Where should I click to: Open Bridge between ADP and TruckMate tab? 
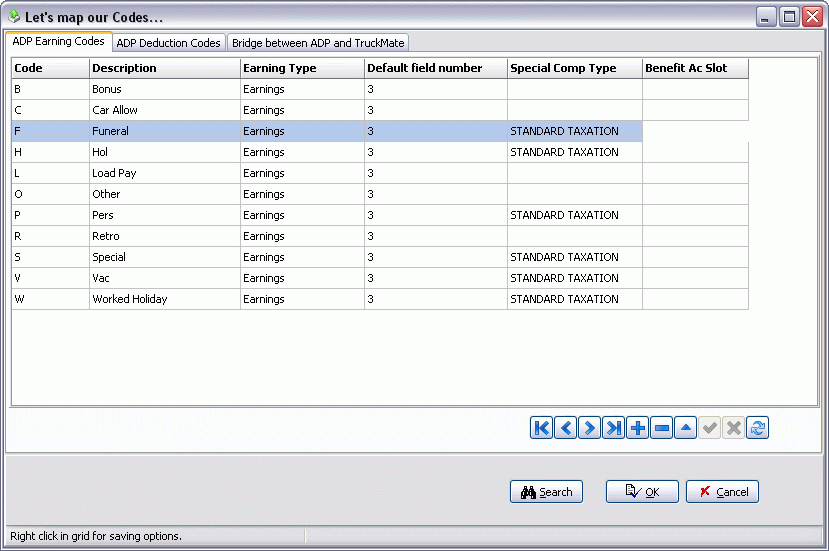(x=318, y=43)
